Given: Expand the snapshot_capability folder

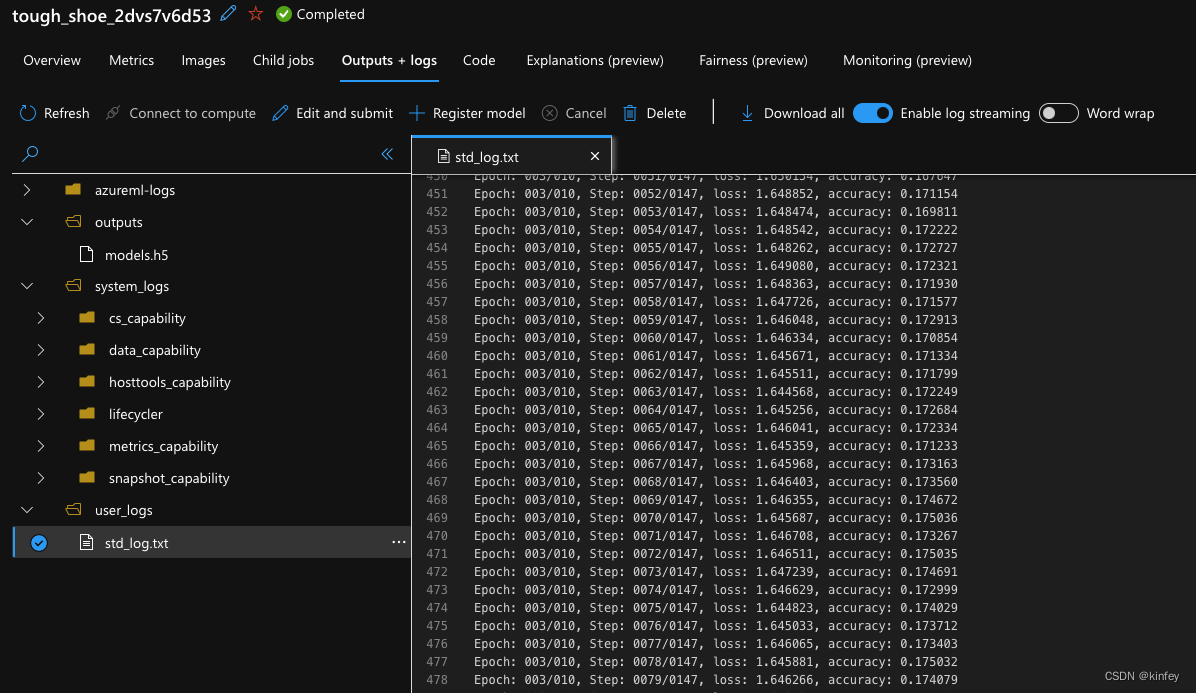Looking at the screenshot, I should (x=40, y=478).
